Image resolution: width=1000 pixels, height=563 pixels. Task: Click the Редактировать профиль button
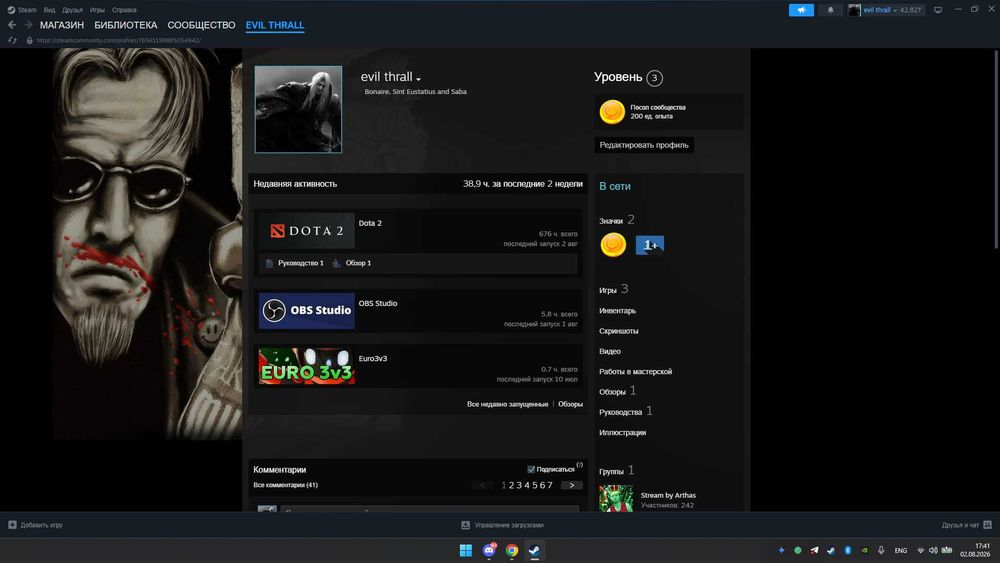click(x=644, y=145)
